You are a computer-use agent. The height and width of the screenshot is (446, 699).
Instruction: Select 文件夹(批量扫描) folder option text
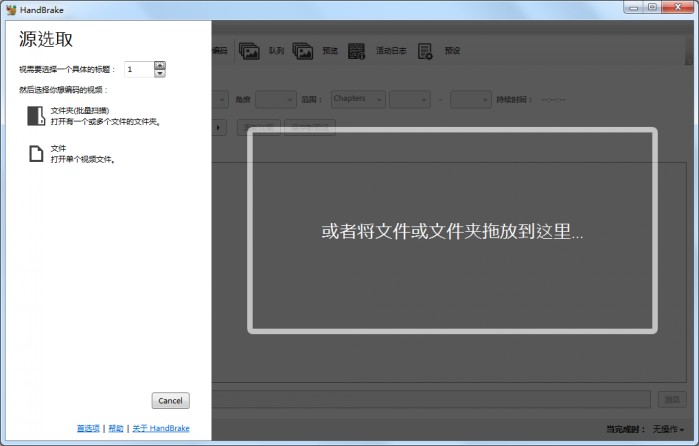tap(80, 110)
